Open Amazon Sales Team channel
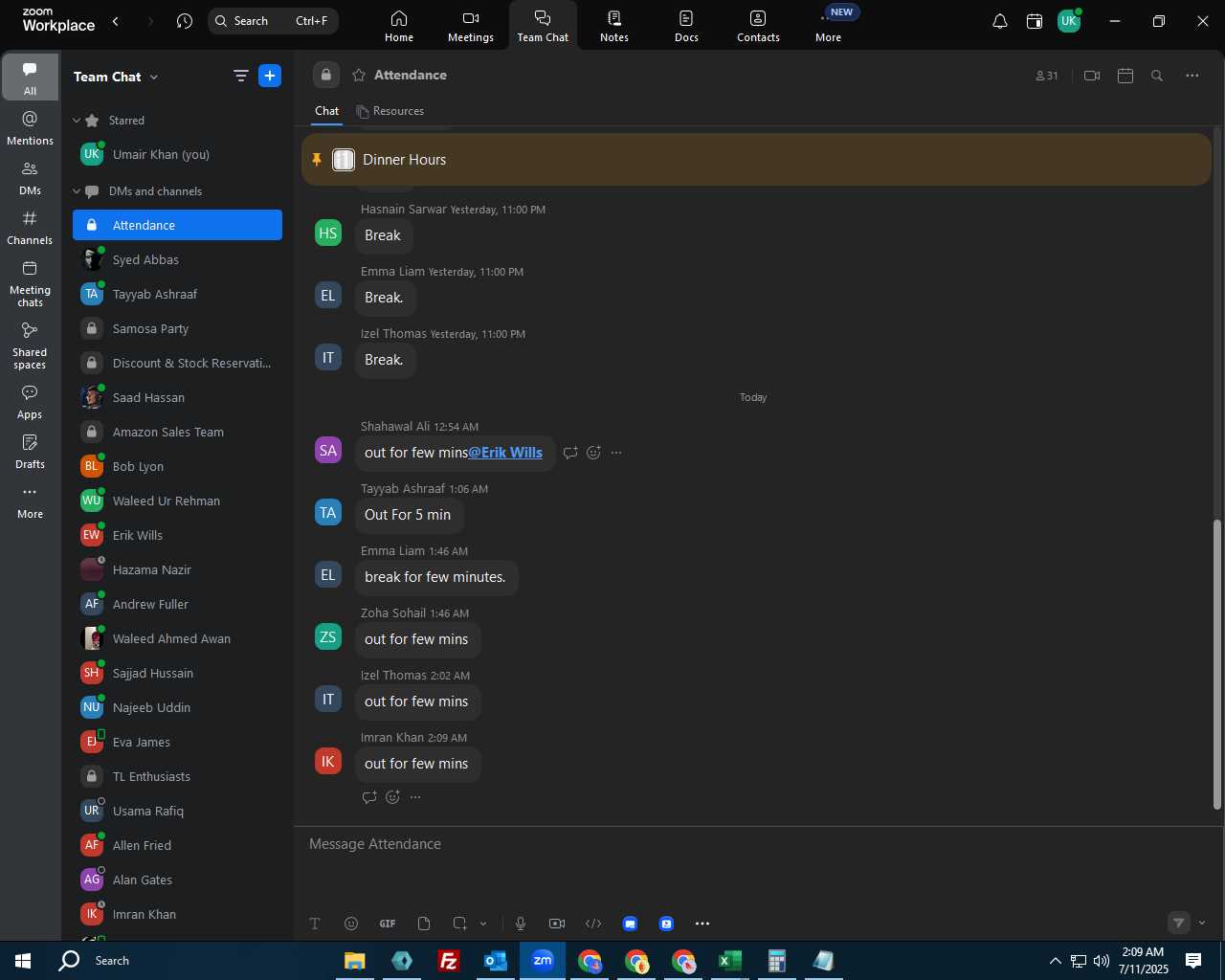The image size is (1225, 980). [x=177, y=432]
